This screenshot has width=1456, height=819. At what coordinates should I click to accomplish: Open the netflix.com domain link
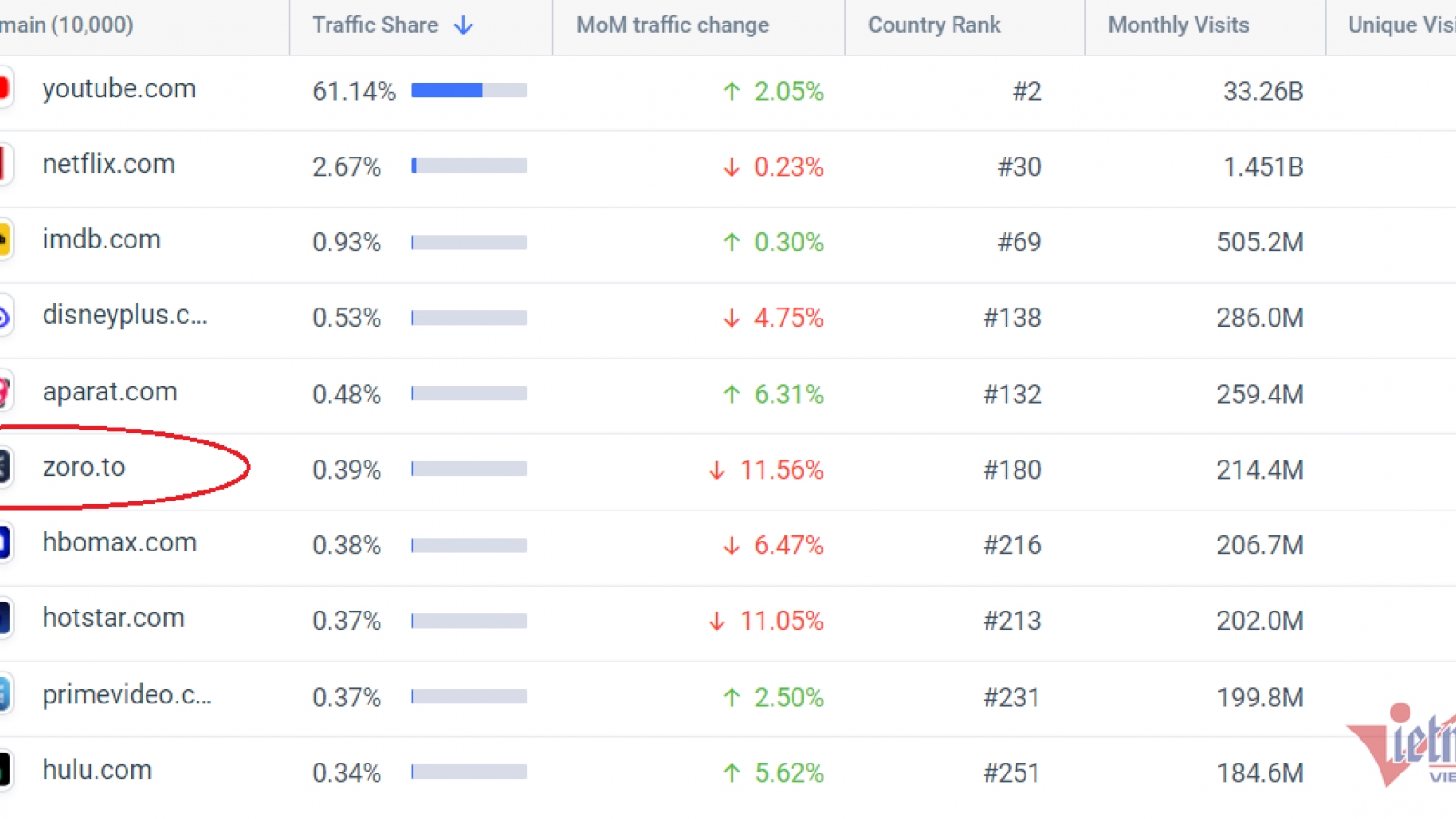click(x=108, y=164)
